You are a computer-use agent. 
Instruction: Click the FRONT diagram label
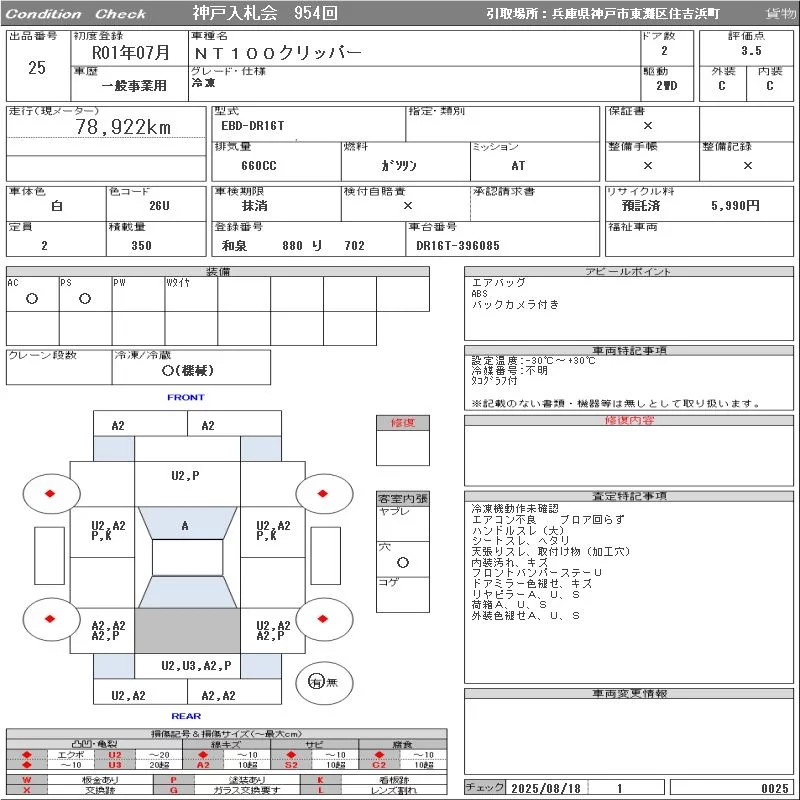coord(186,397)
